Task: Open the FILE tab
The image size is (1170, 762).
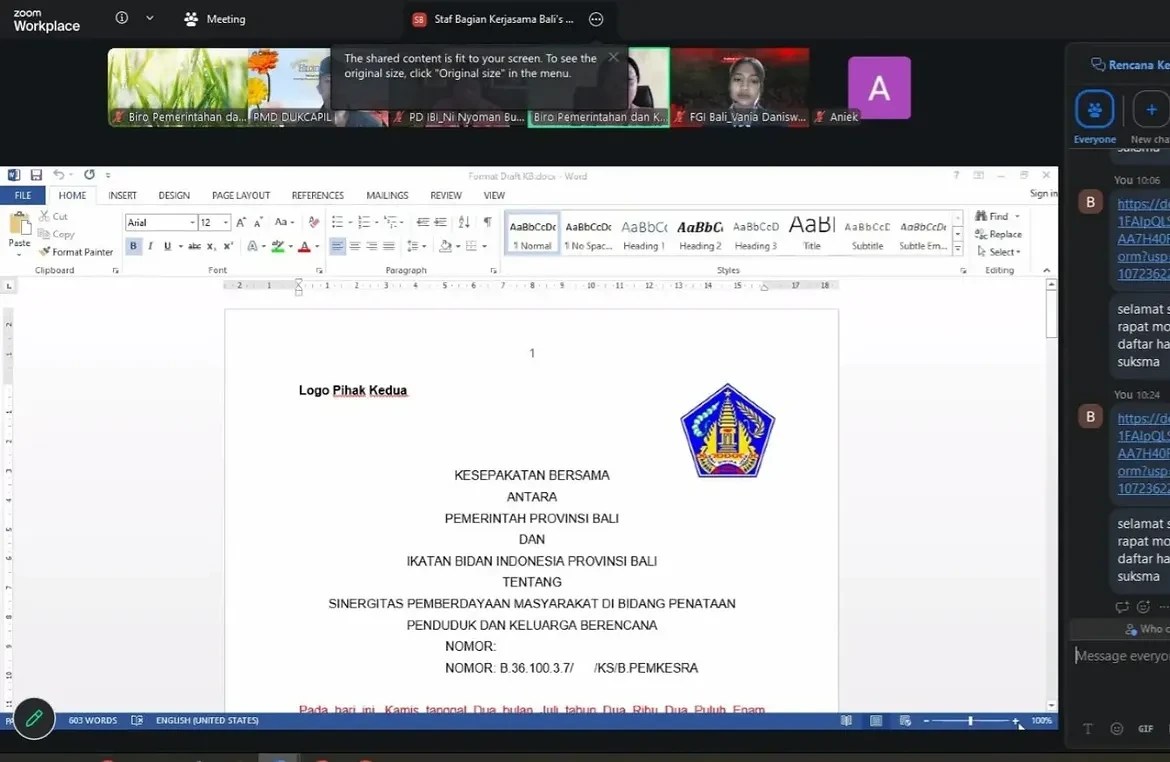Action: click(23, 196)
